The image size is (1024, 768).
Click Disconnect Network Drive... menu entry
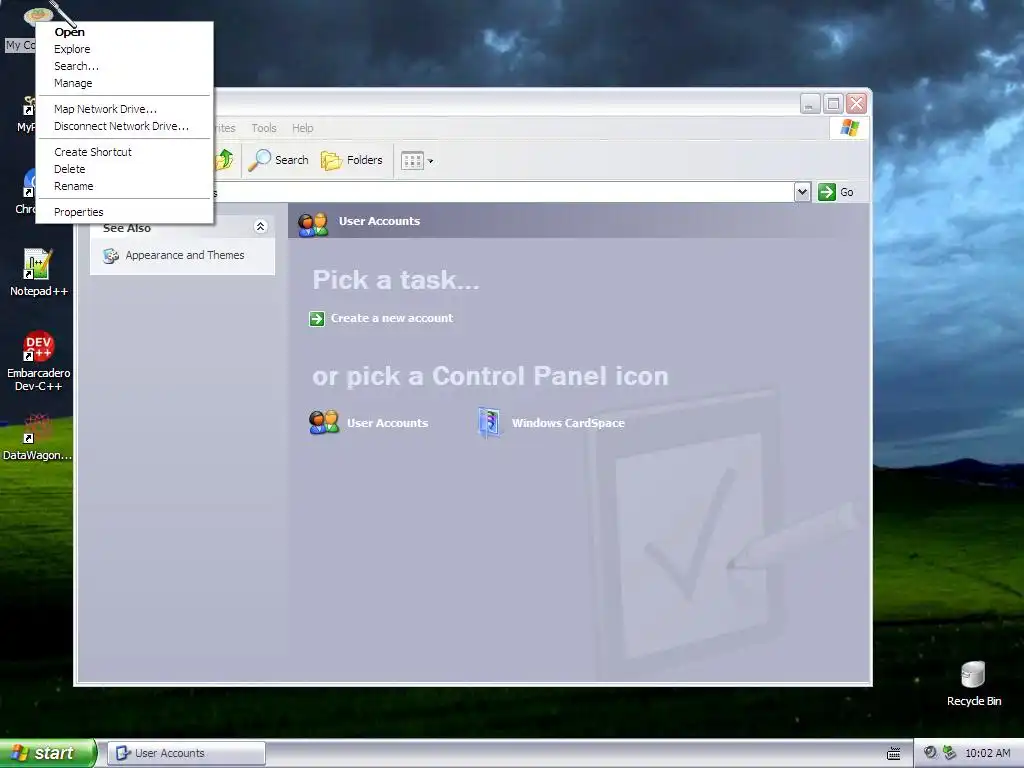(124, 126)
